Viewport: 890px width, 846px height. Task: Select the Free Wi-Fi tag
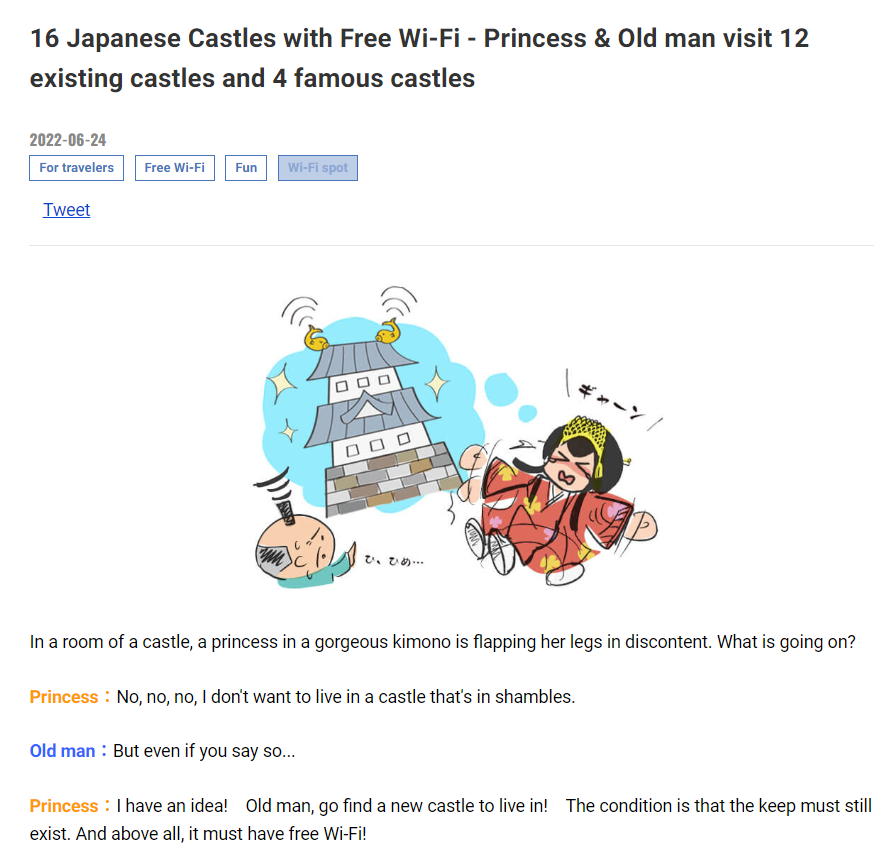pos(174,168)
